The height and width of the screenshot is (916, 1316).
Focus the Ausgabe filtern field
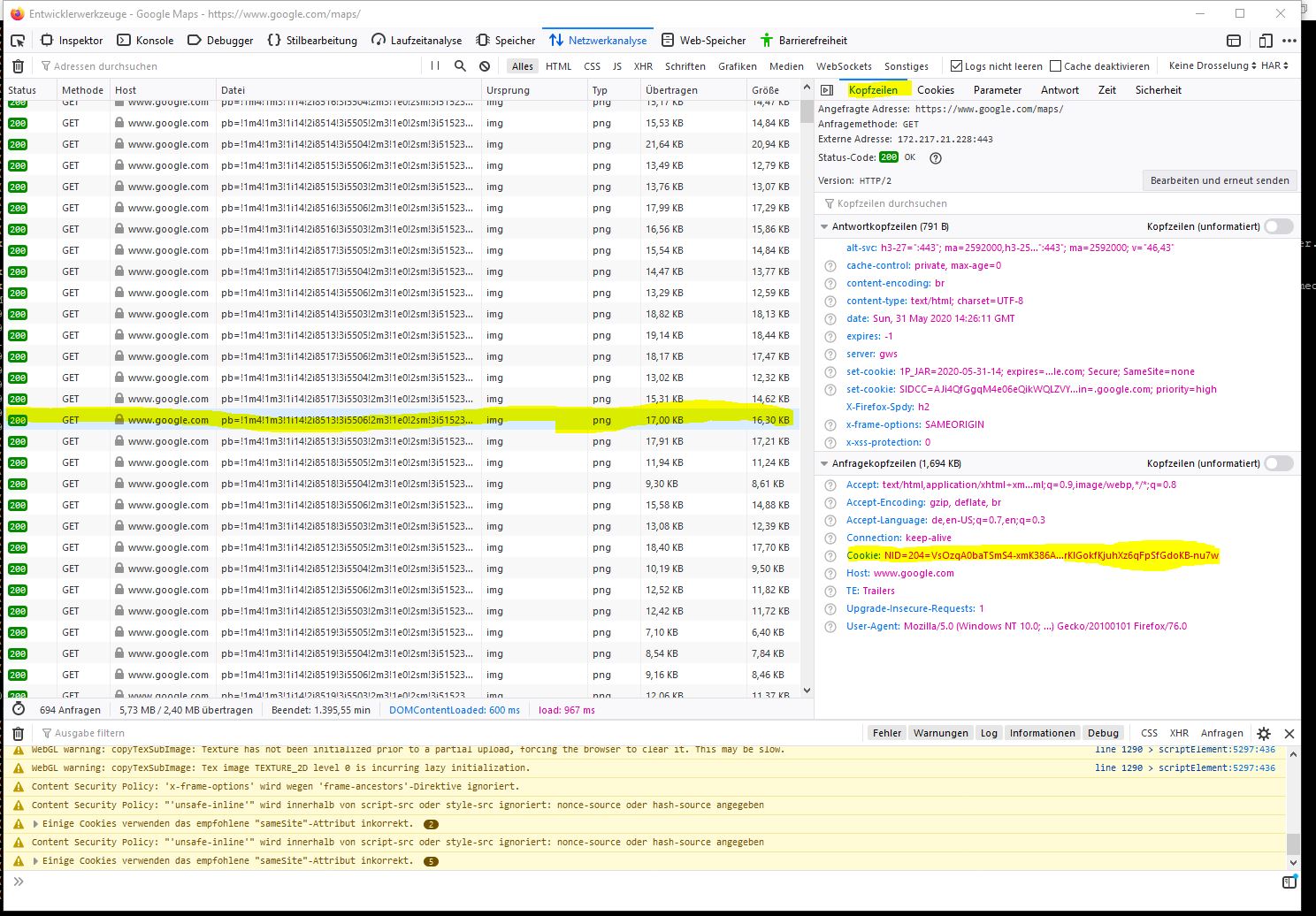click(x=451, y=733)
